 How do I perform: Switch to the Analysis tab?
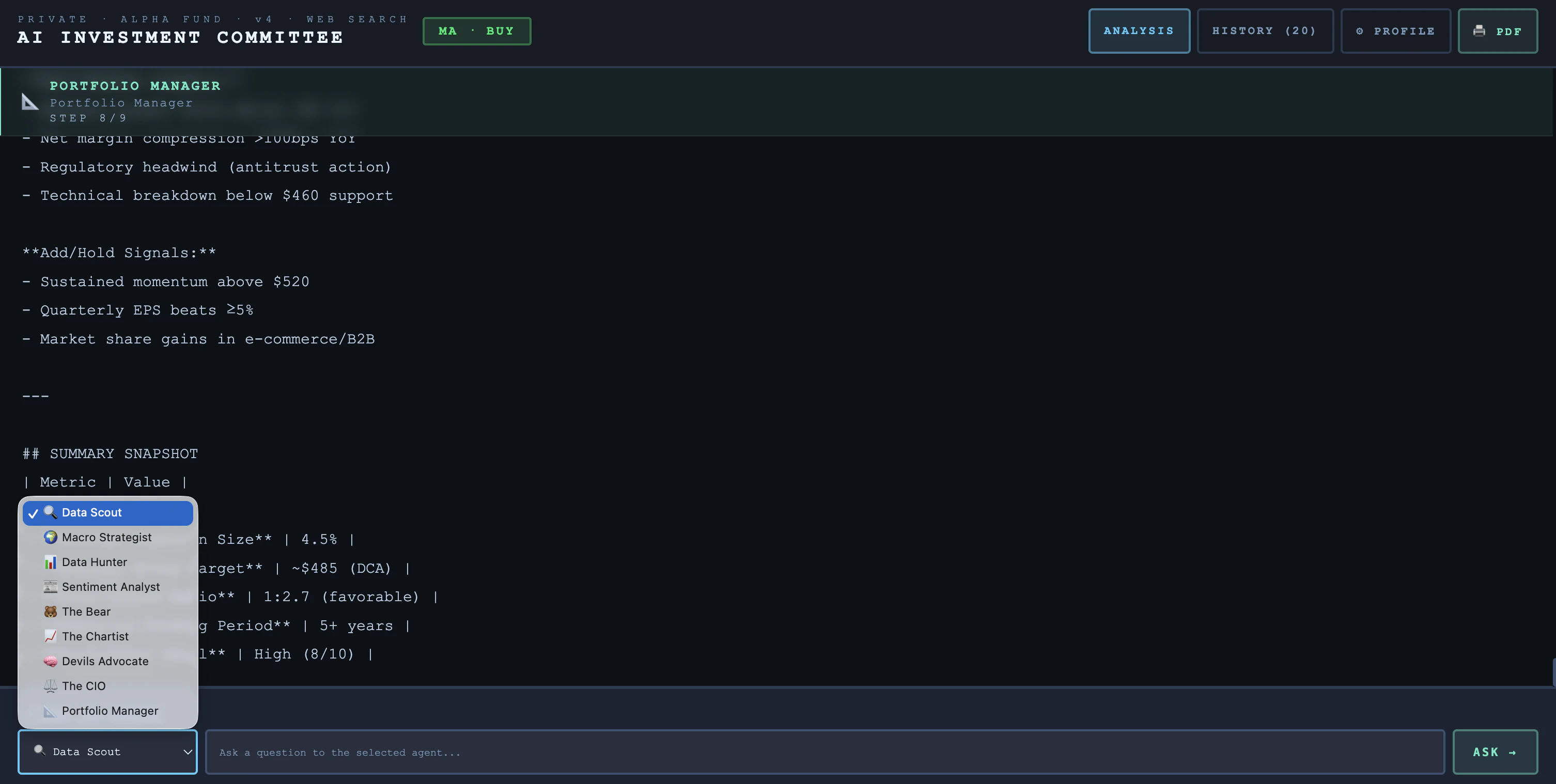[1139, 31]
